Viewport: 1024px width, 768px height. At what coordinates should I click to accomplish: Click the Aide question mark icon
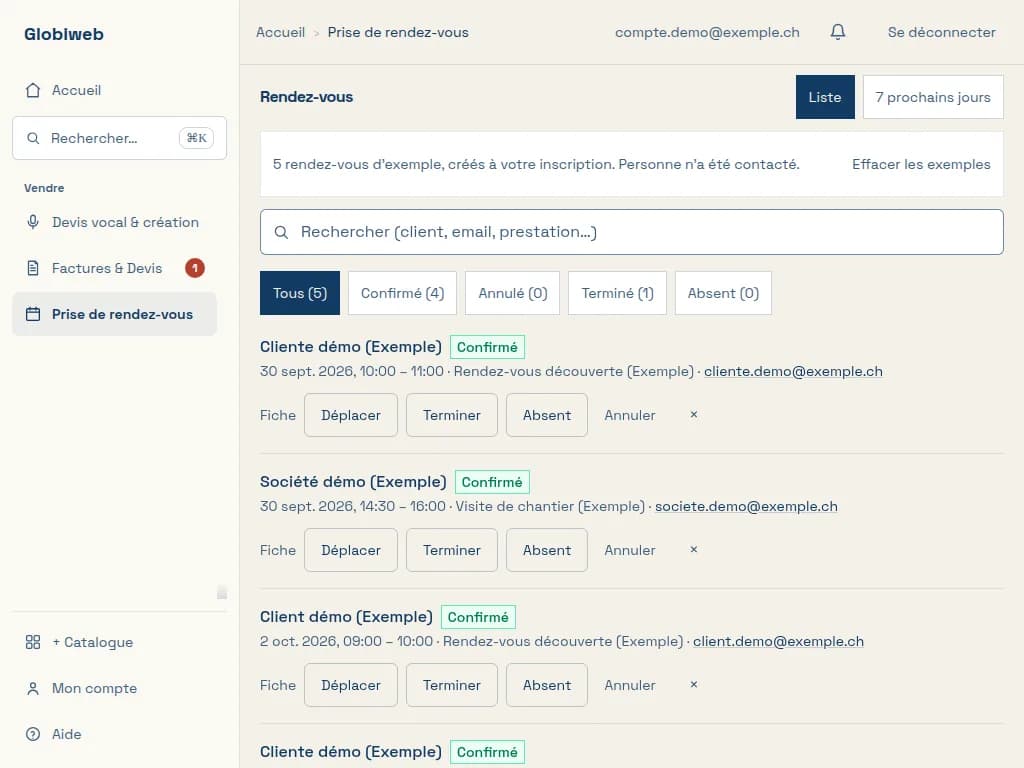pos(33,734)
